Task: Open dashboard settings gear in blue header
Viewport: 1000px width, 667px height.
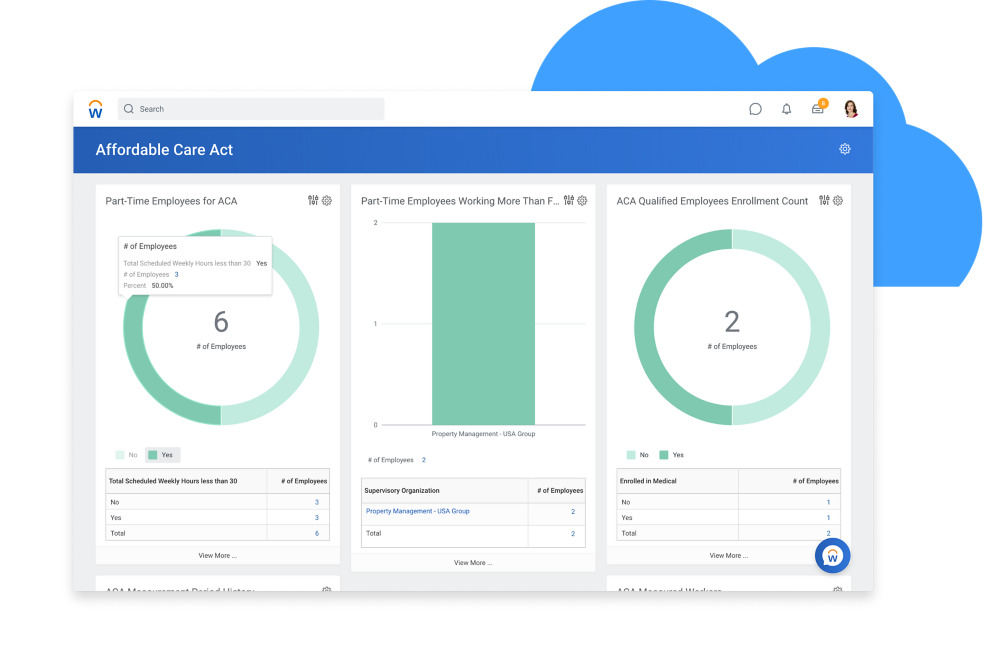Action: 845,149
